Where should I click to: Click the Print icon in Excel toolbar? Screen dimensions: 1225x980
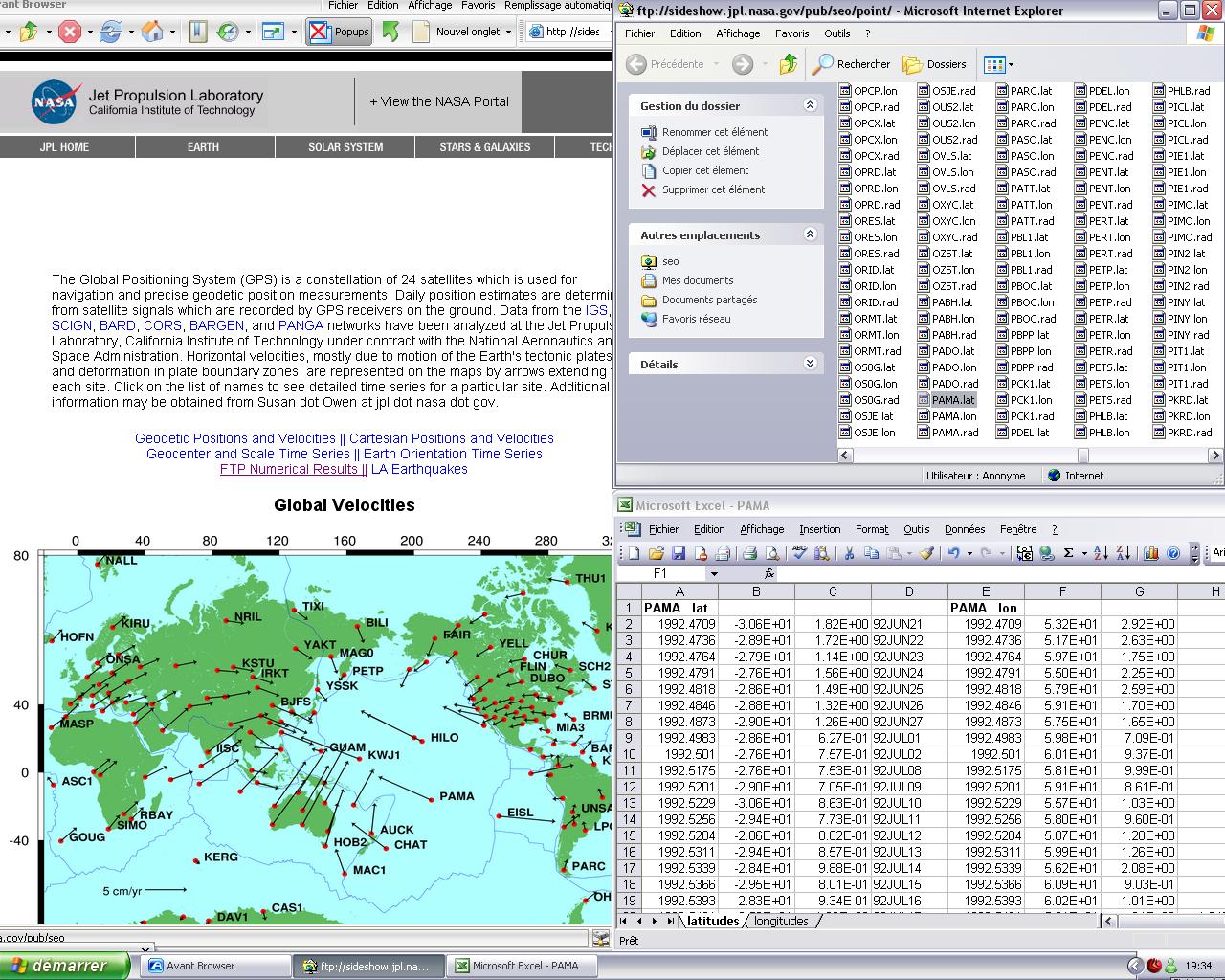point(749,553)
